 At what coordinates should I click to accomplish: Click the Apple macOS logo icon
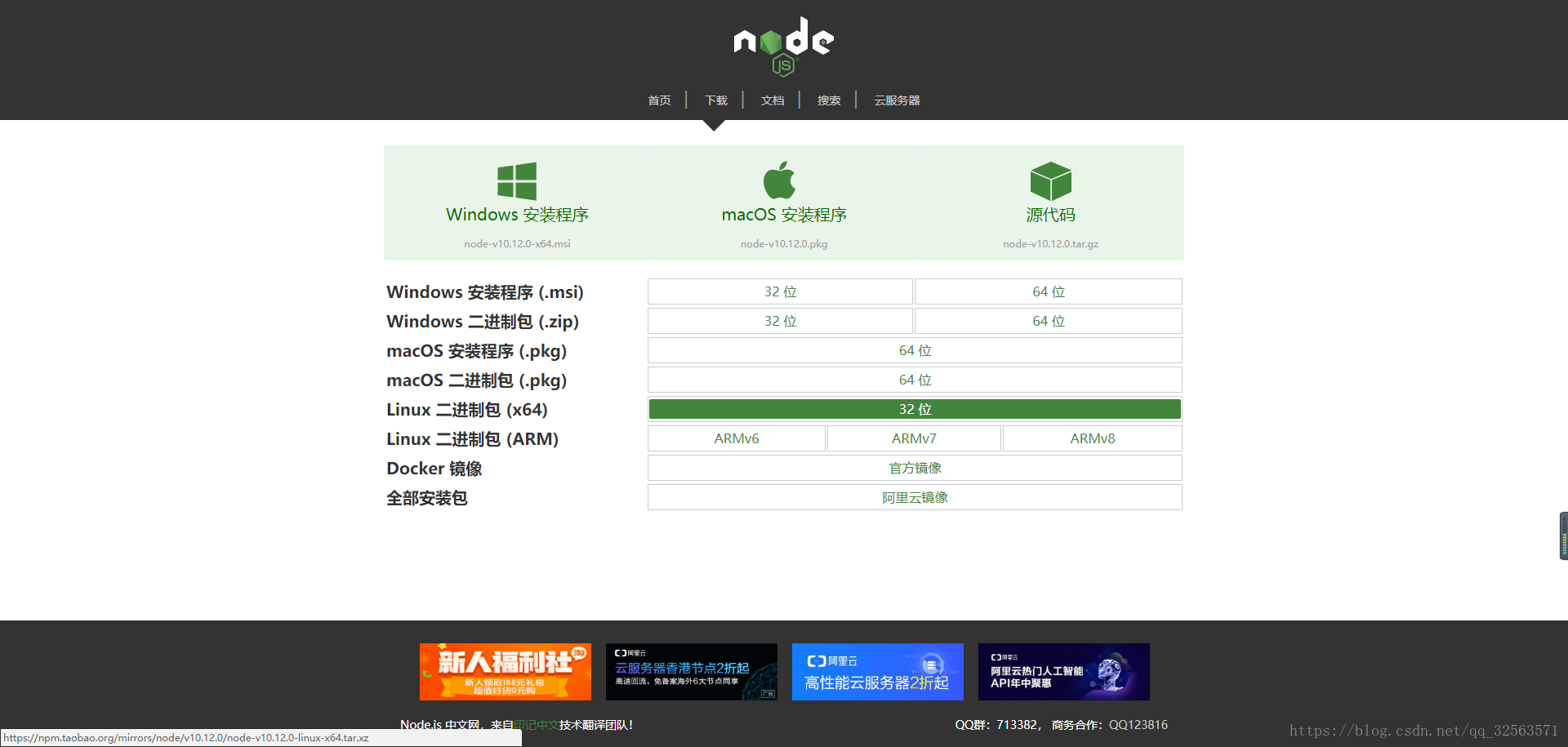point(780,180)
